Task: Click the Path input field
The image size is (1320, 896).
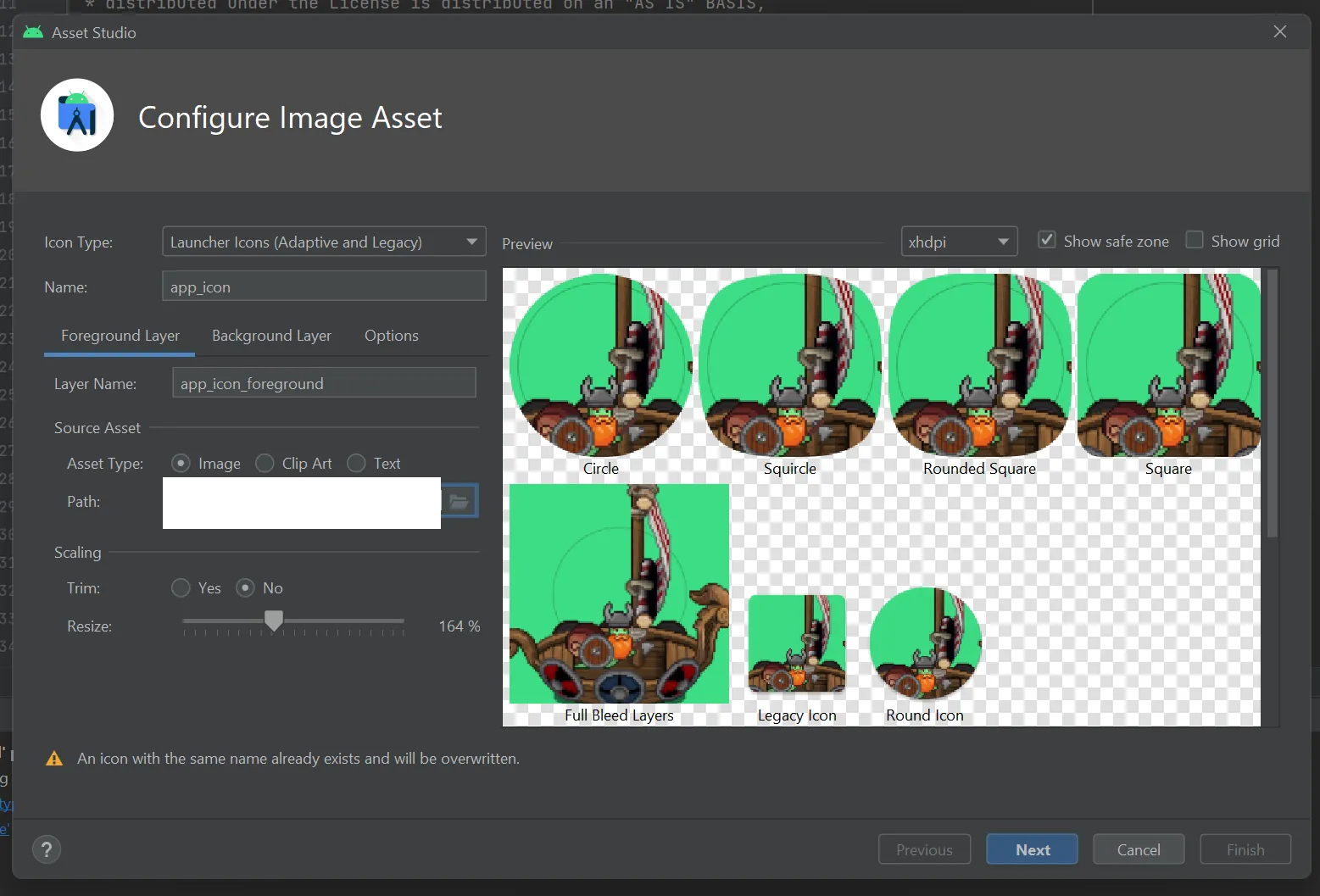Action: (x=302, y=503)
